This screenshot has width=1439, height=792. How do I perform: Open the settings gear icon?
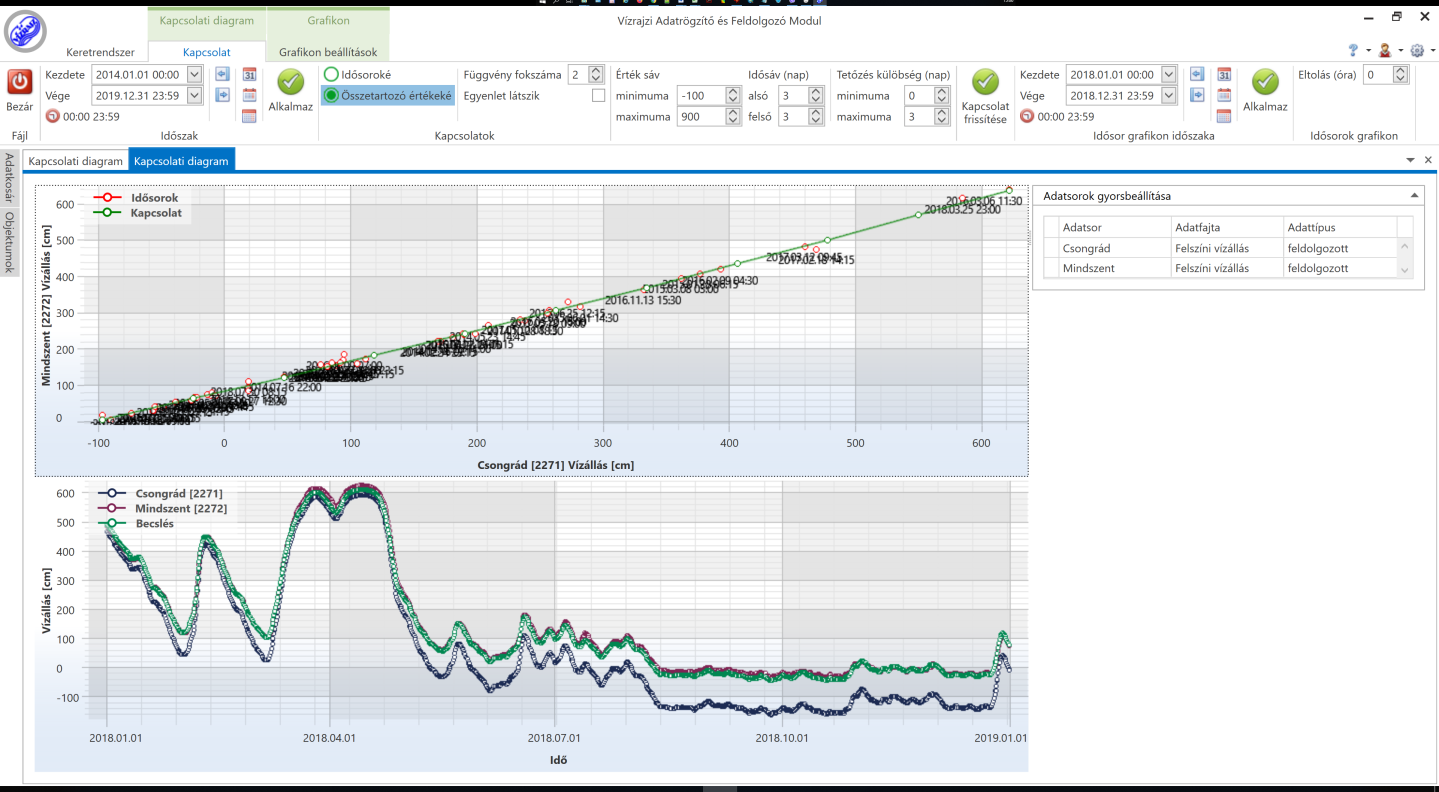[x=1417, y=50]
